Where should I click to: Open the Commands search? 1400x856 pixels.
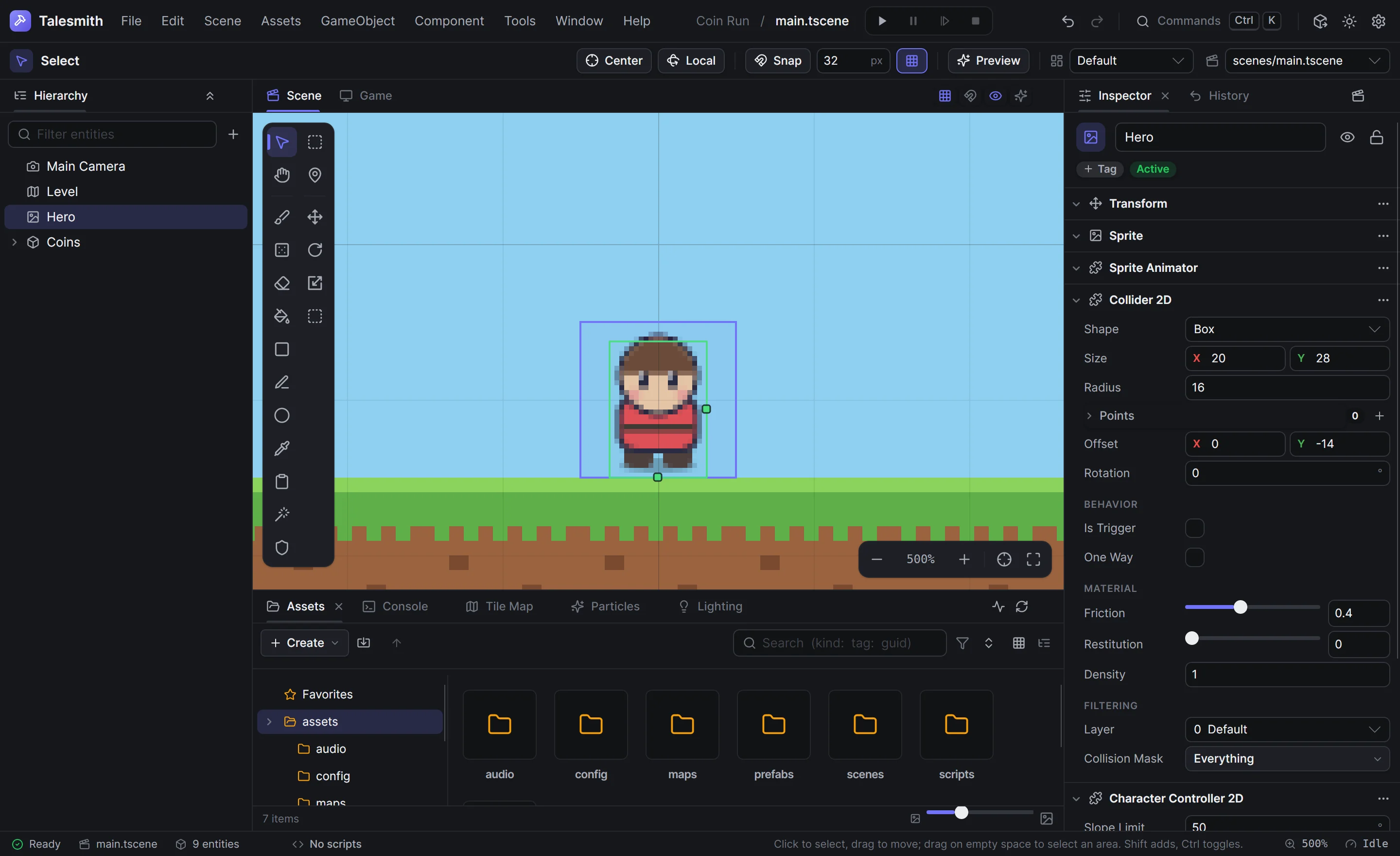point(1208,21)
